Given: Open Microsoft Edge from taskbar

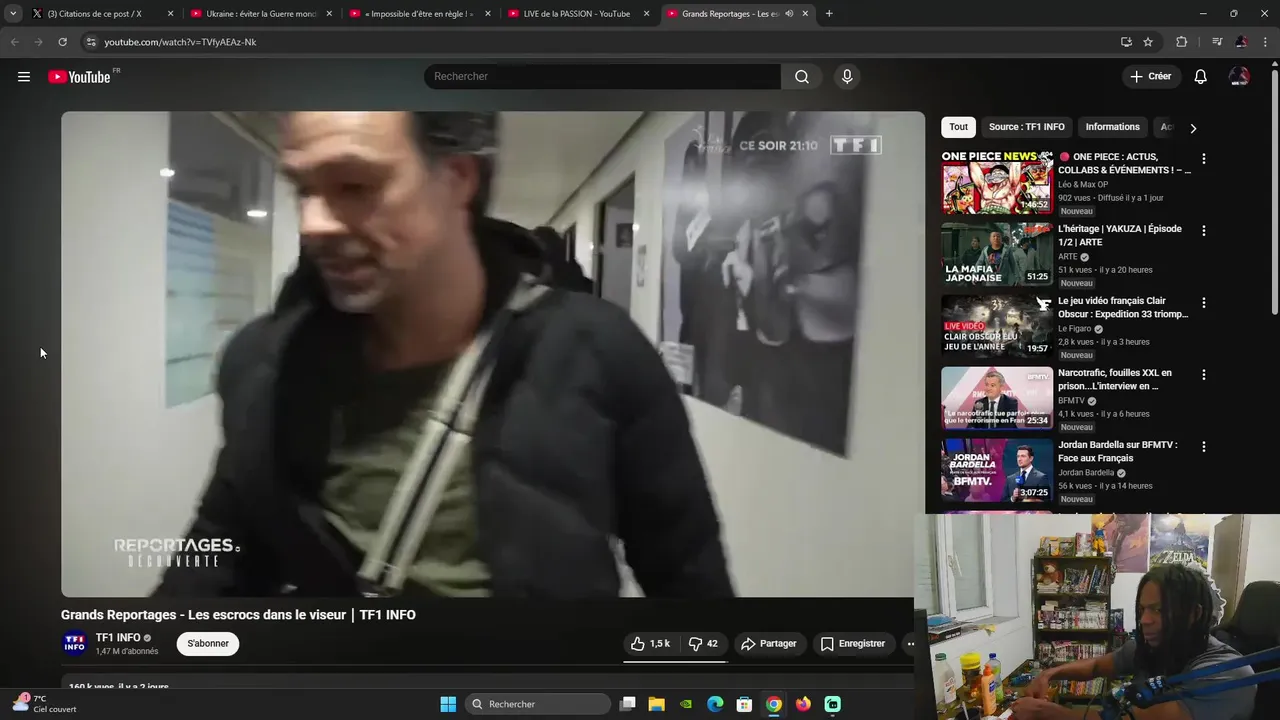Looking at the screenshot, I should pyautogui.click(x=715, y=704).
